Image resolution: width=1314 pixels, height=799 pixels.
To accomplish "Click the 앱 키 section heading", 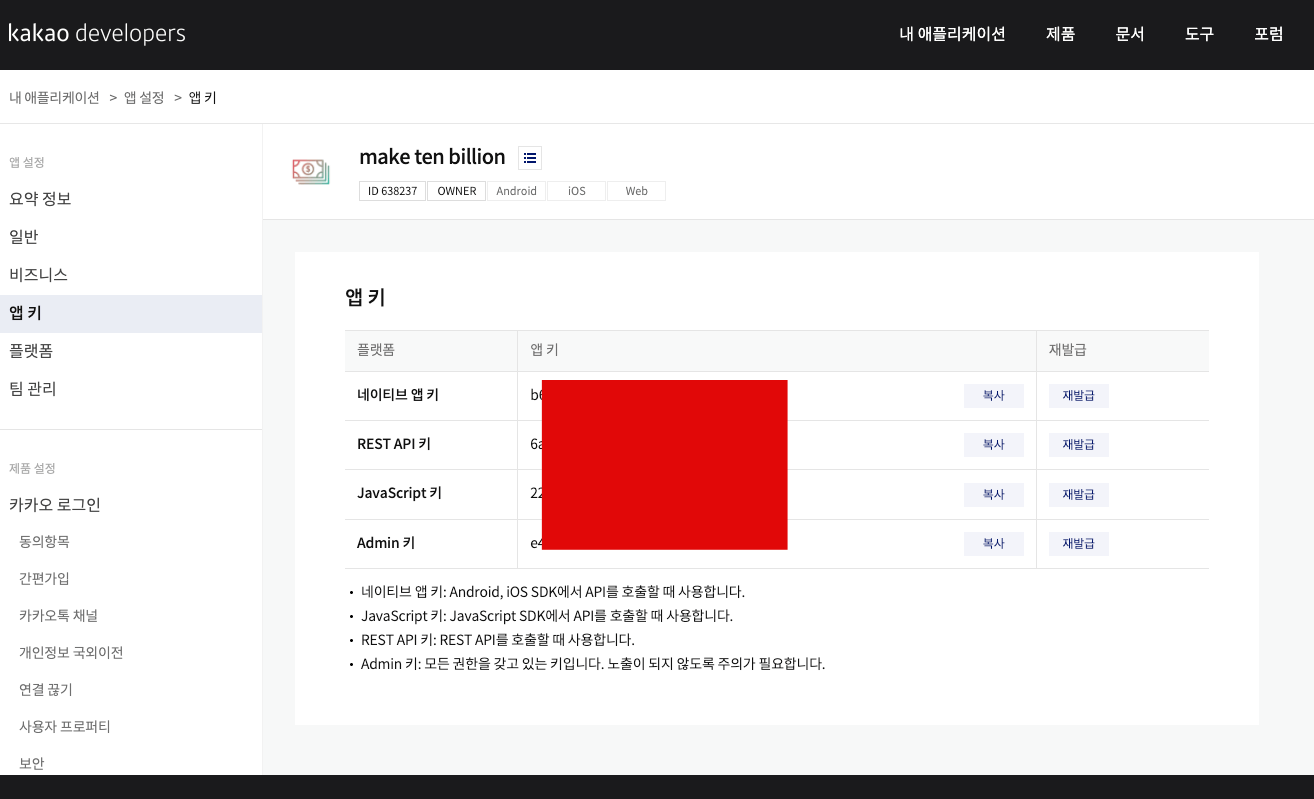I will click(x=365, y=297).
